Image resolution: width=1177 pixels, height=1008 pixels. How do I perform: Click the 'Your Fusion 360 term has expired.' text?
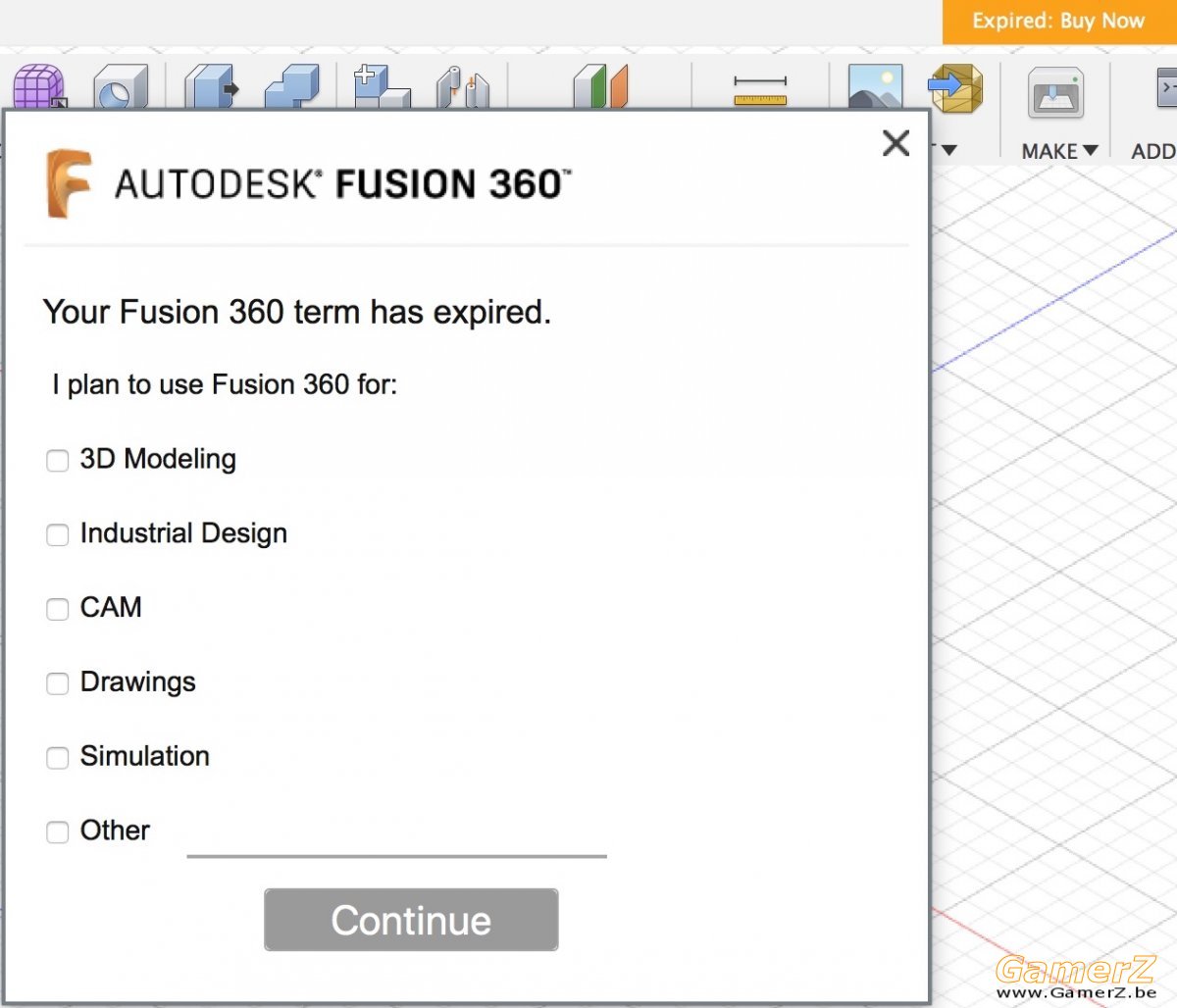click(297, 312)
